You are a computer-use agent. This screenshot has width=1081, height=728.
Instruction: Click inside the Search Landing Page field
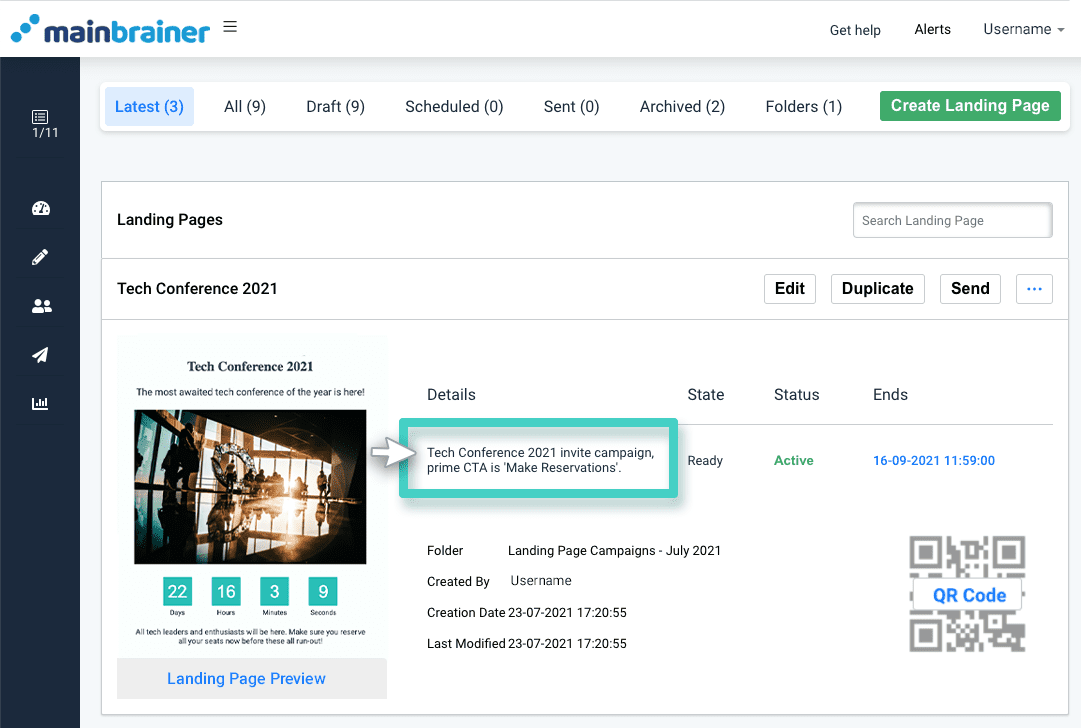(x=951, y=220)
